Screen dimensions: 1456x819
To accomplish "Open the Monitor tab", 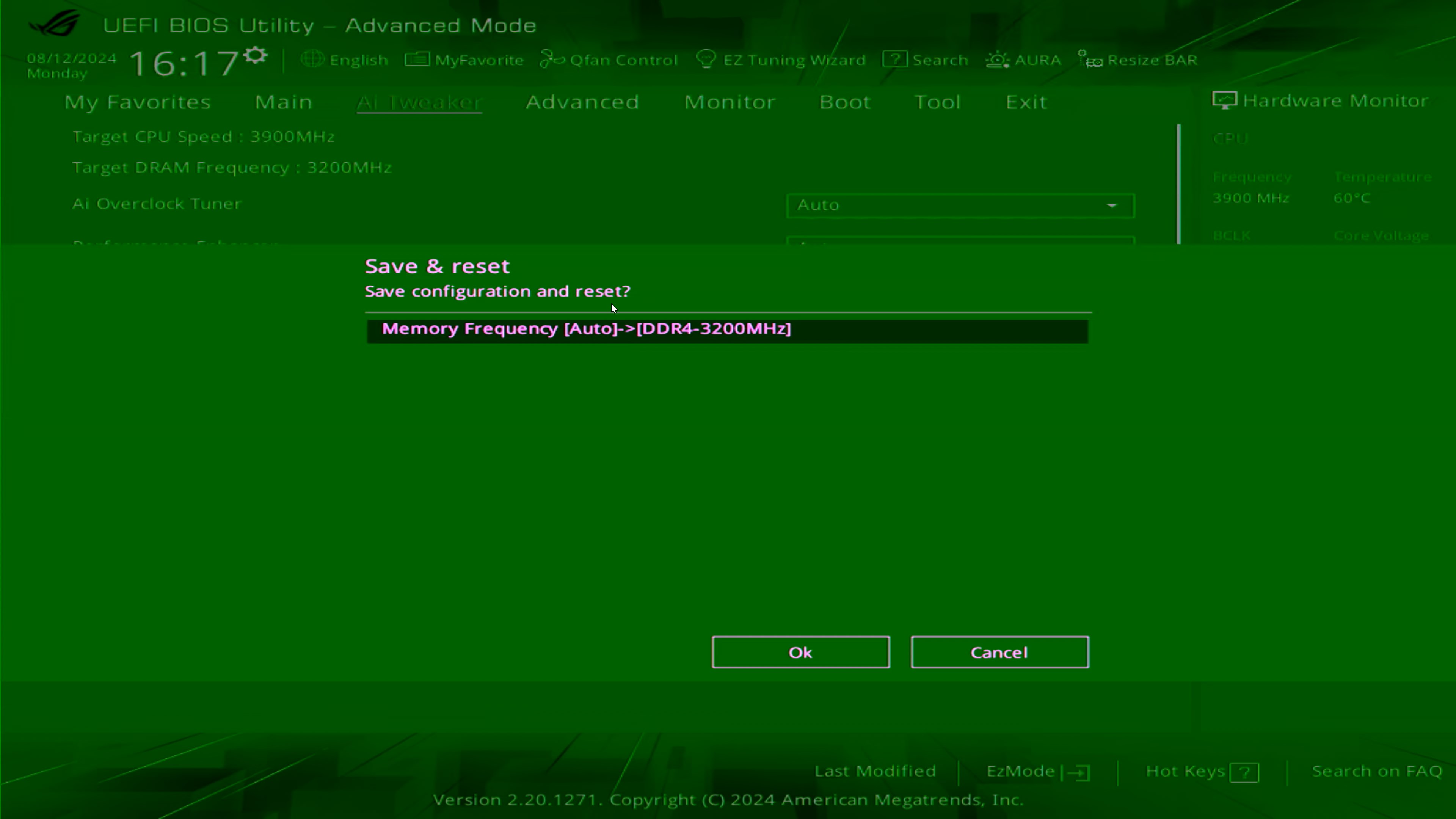I will coord(730,102).
